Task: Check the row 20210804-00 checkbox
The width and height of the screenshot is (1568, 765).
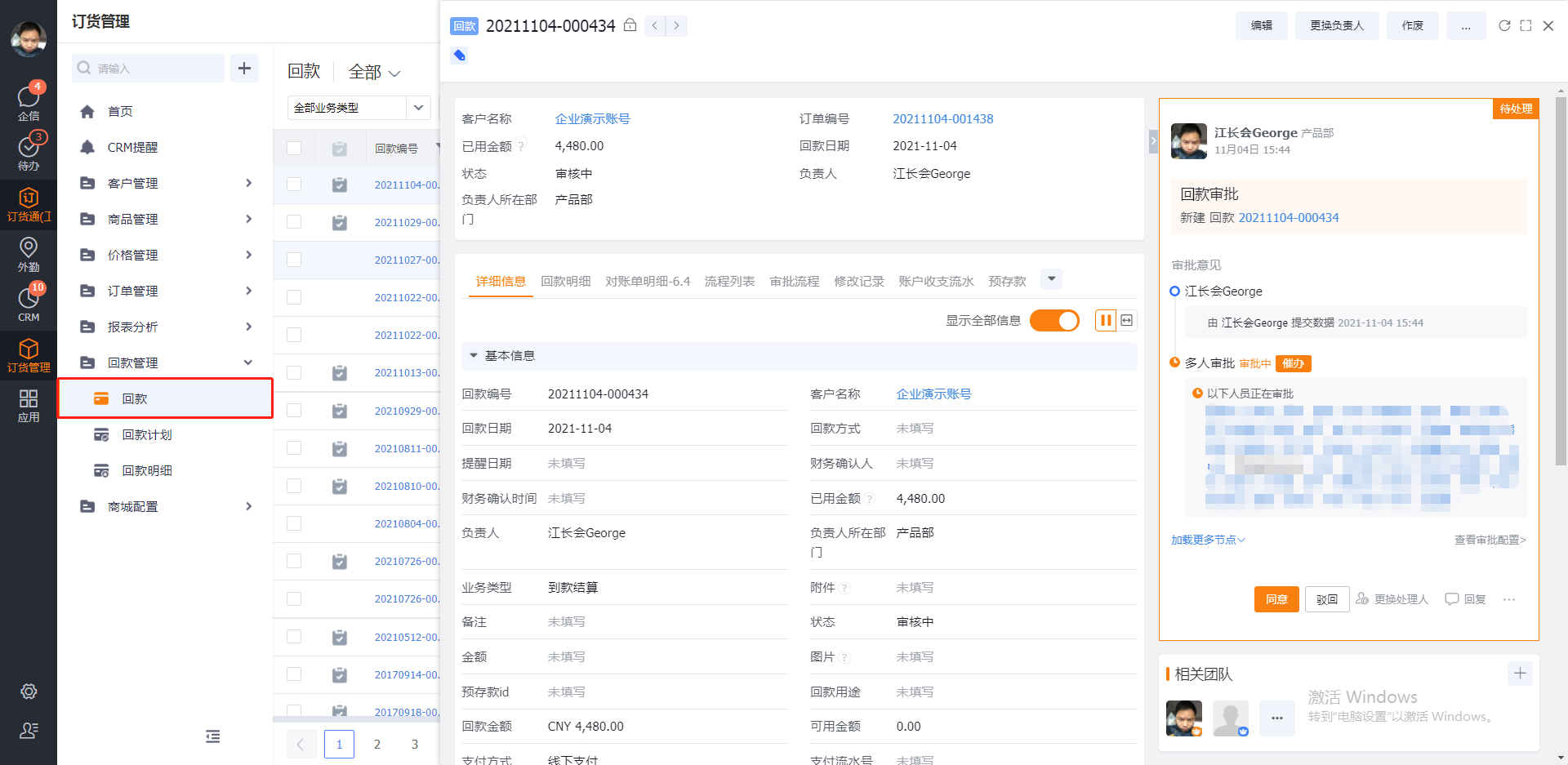Action: (294, 523)
